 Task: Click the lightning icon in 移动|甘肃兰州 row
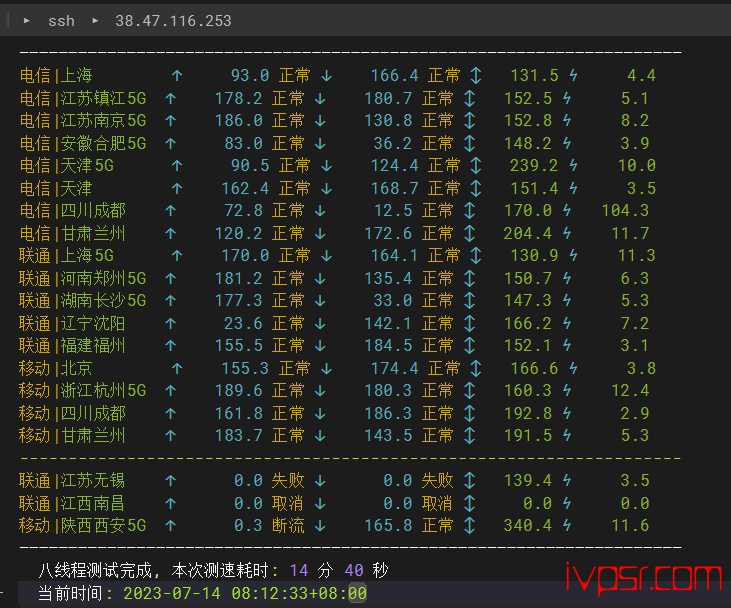[x=567, y=435]
